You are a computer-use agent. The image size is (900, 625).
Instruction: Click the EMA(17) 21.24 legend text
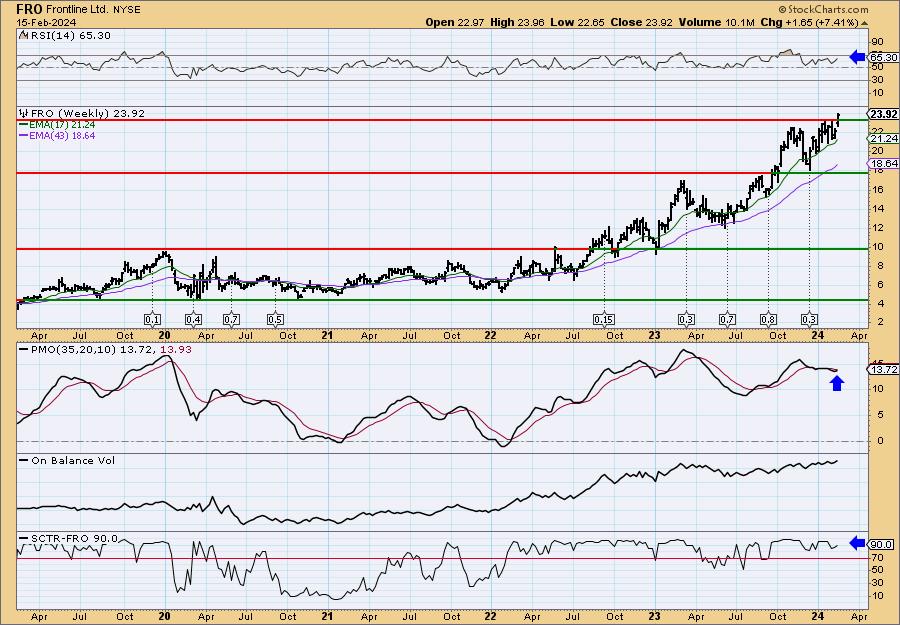point(62,125)
